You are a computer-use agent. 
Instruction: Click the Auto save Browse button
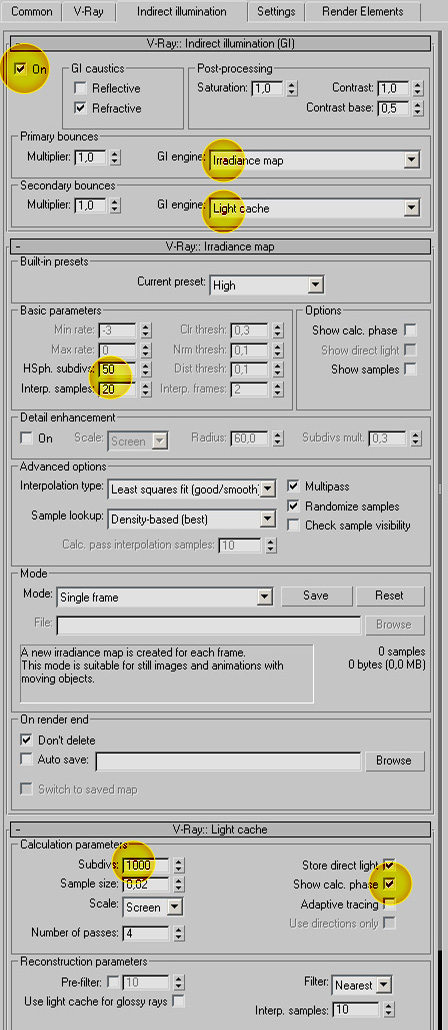[393, 761]
